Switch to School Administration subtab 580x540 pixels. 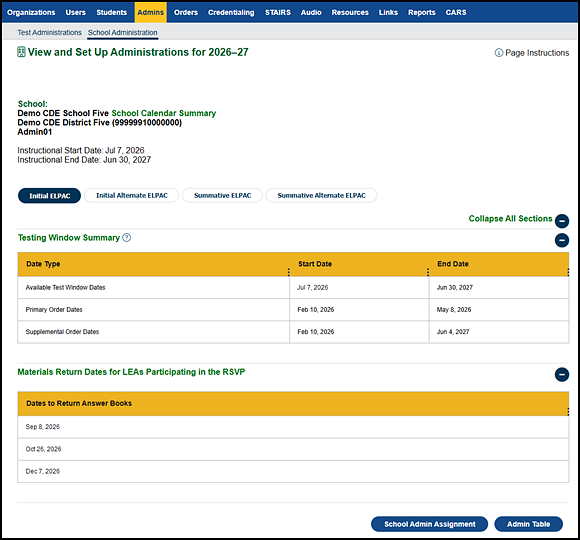123,33
